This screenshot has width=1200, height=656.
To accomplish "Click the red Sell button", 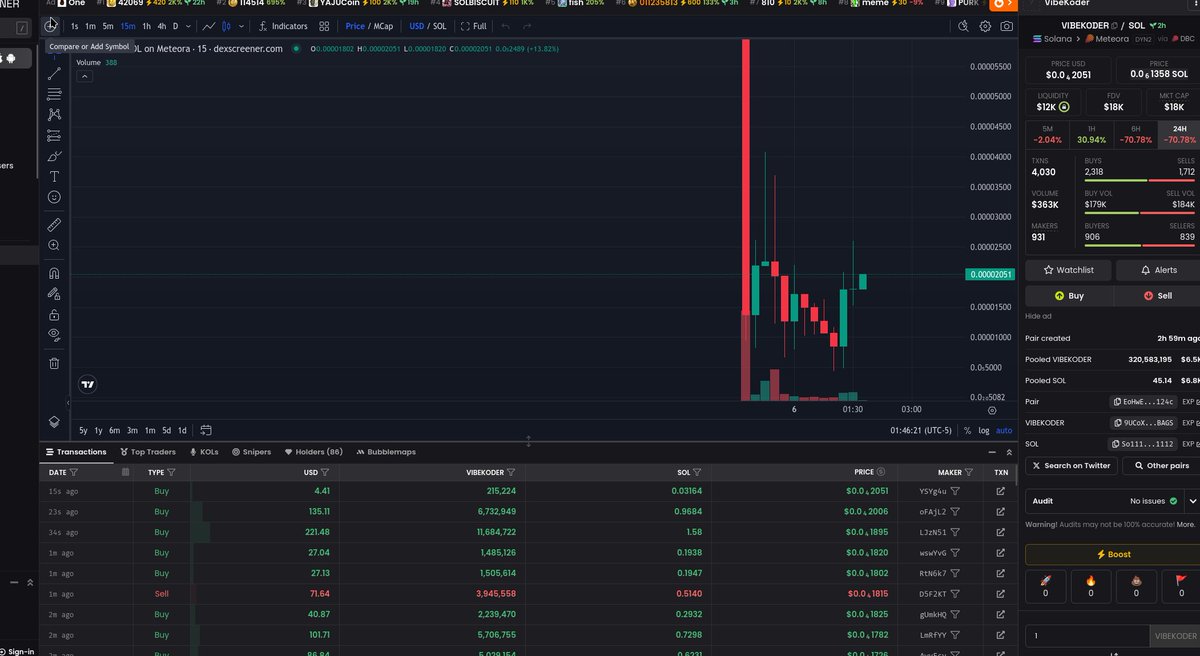I will point(1157,296).
